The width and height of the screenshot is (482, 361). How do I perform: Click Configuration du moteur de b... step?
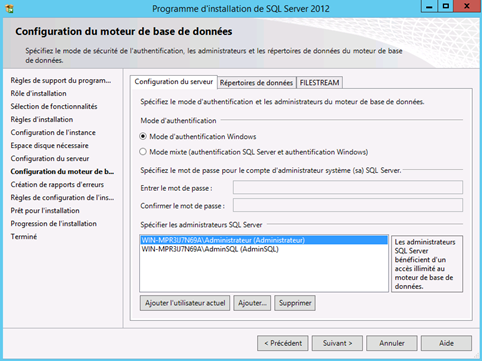point(62,171)
